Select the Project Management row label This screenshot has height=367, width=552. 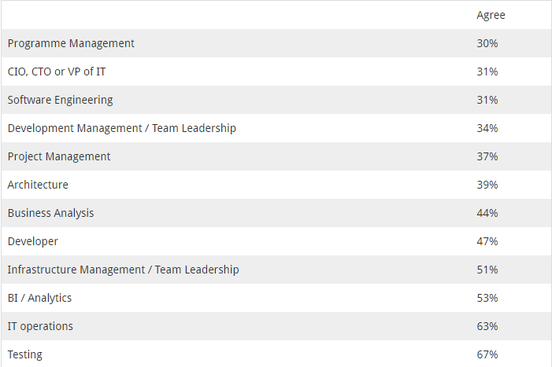[x=59, y=157]
